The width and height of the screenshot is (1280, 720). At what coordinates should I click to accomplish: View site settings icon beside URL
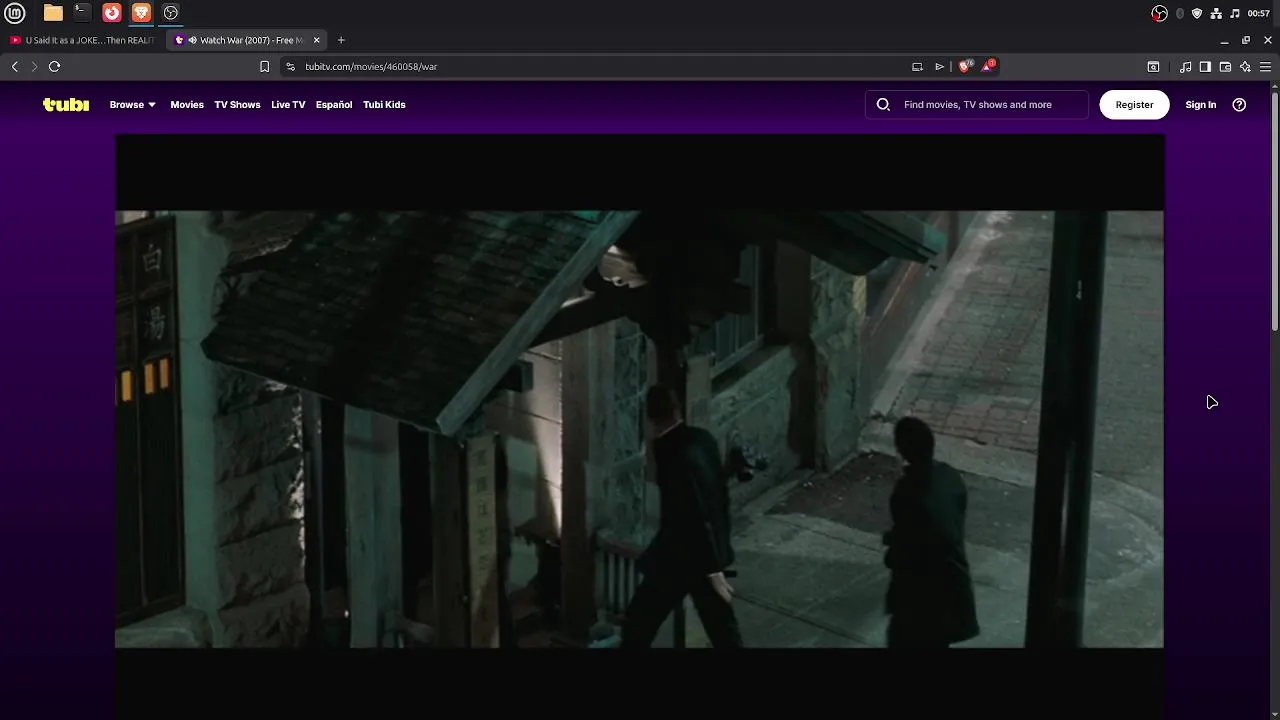290,67
